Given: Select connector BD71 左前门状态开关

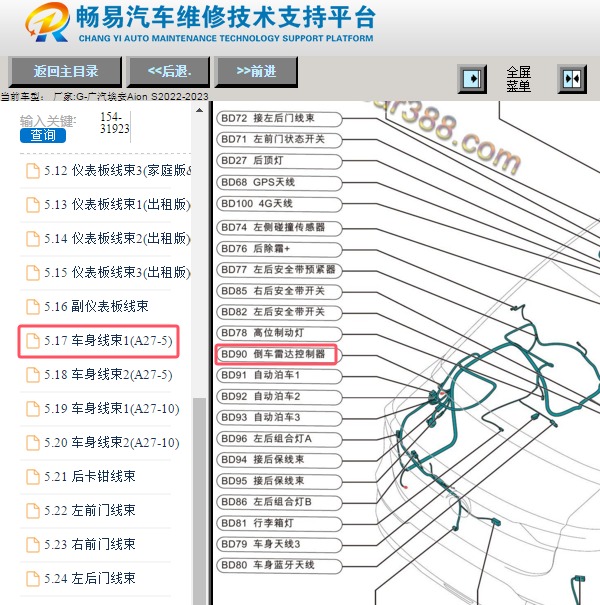Looking at the screenshot, I should coord(279,140).
